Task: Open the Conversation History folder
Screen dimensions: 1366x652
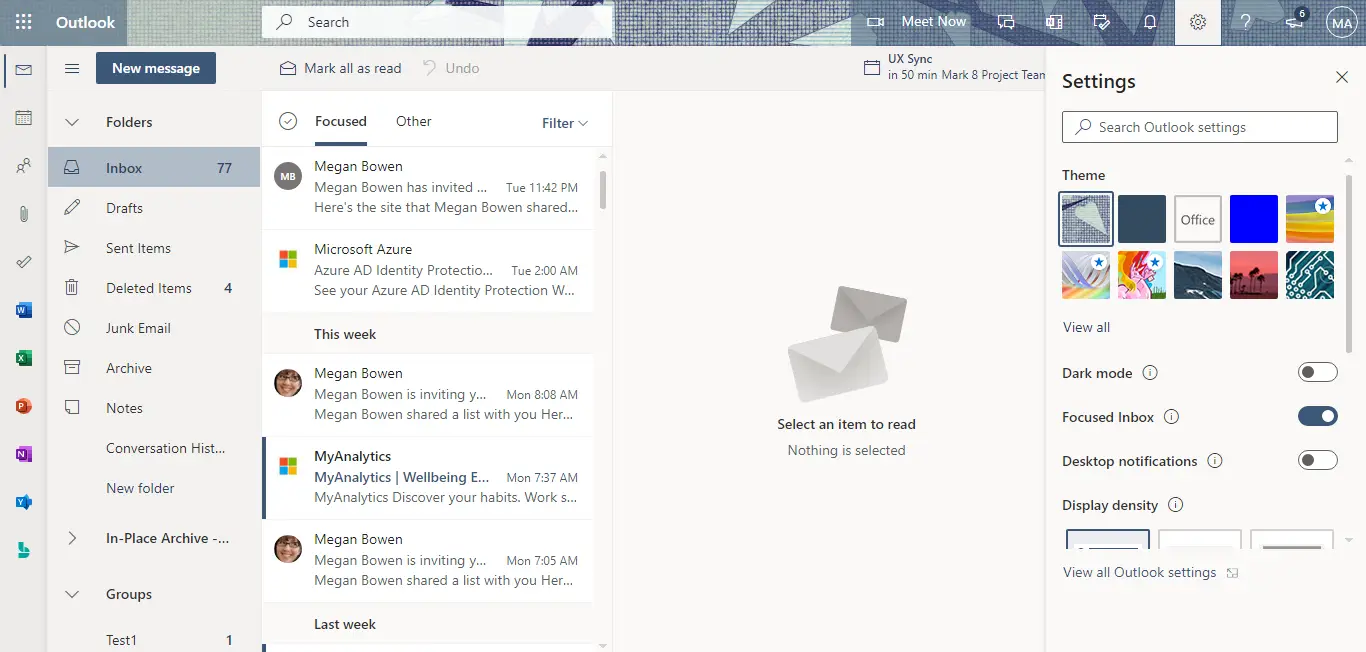Action: 154,448
